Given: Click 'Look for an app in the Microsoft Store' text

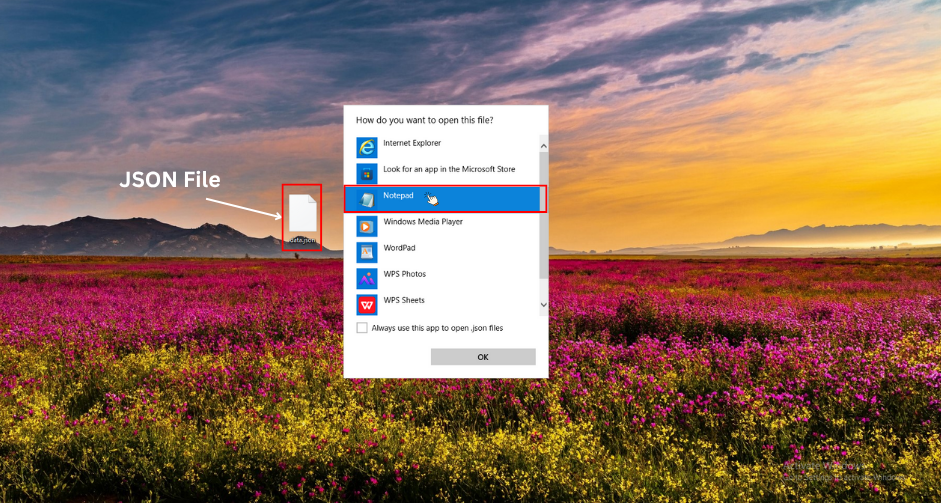Looking at the screenshot, I should point(449,169).
